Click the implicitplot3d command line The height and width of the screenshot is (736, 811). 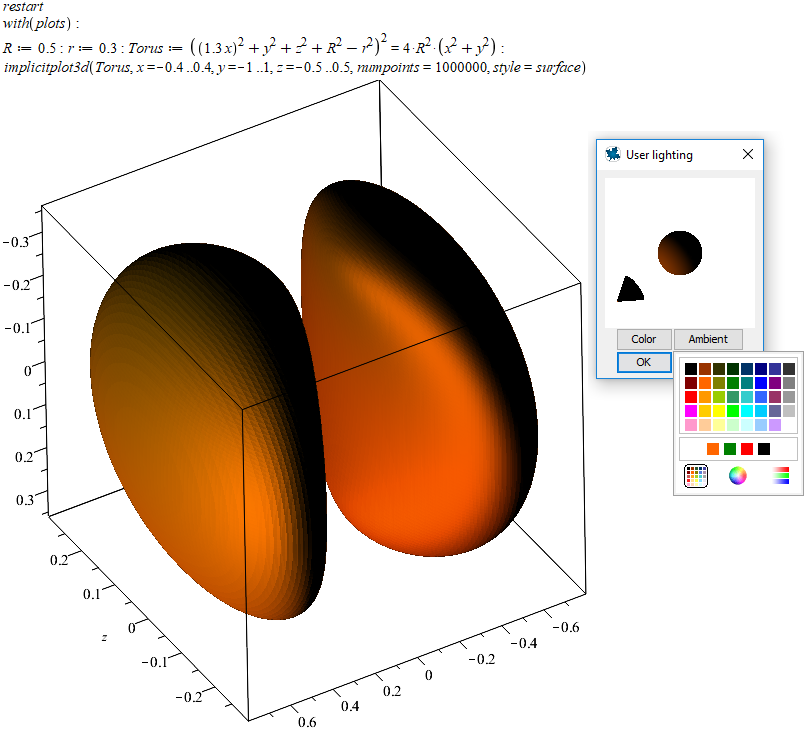point(294,68)
